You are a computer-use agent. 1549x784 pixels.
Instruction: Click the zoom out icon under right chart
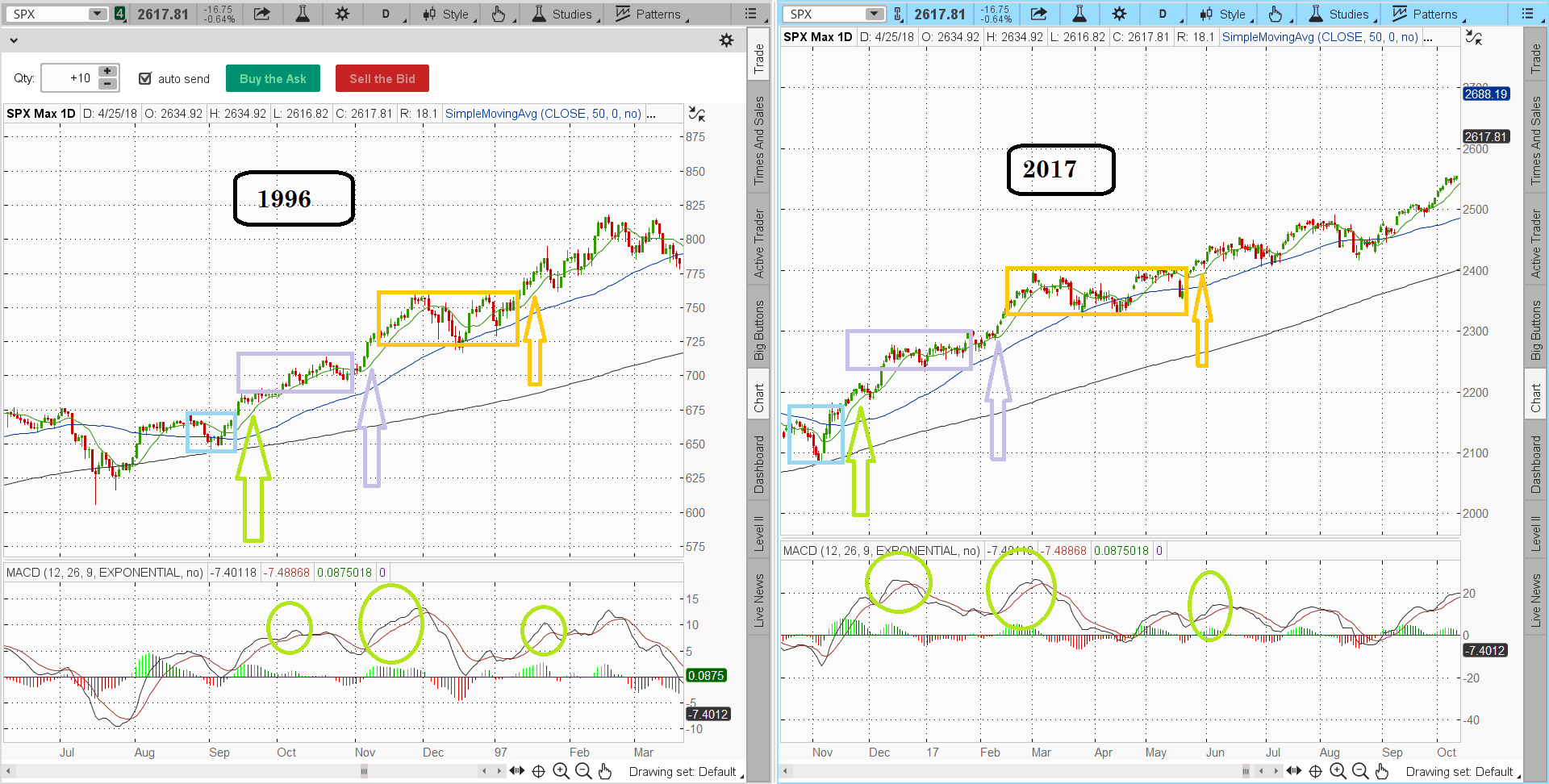[1359, 772]
